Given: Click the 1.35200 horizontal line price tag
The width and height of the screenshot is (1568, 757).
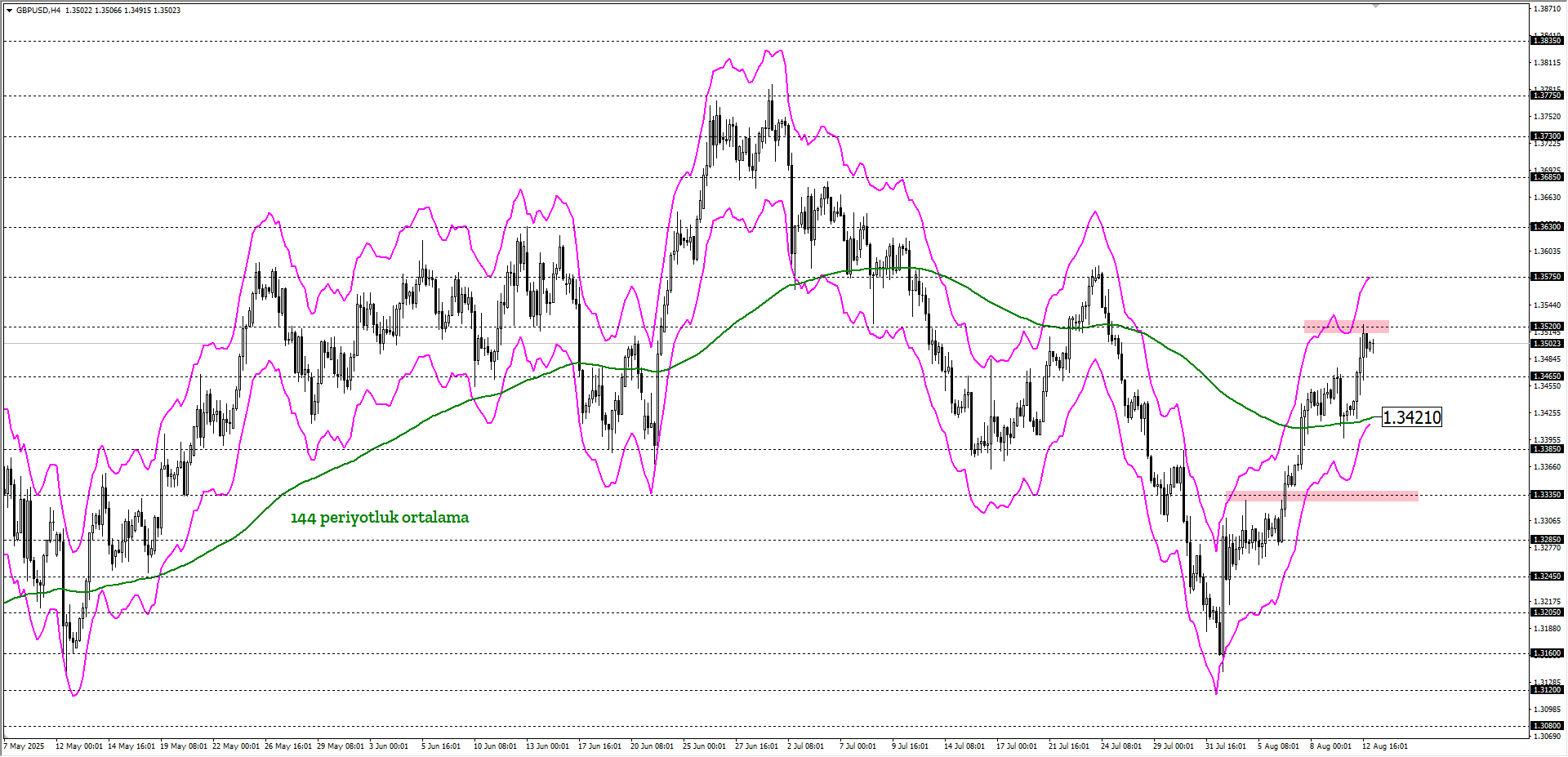Looking at the screenshot, I should (x=1547, y=327).
